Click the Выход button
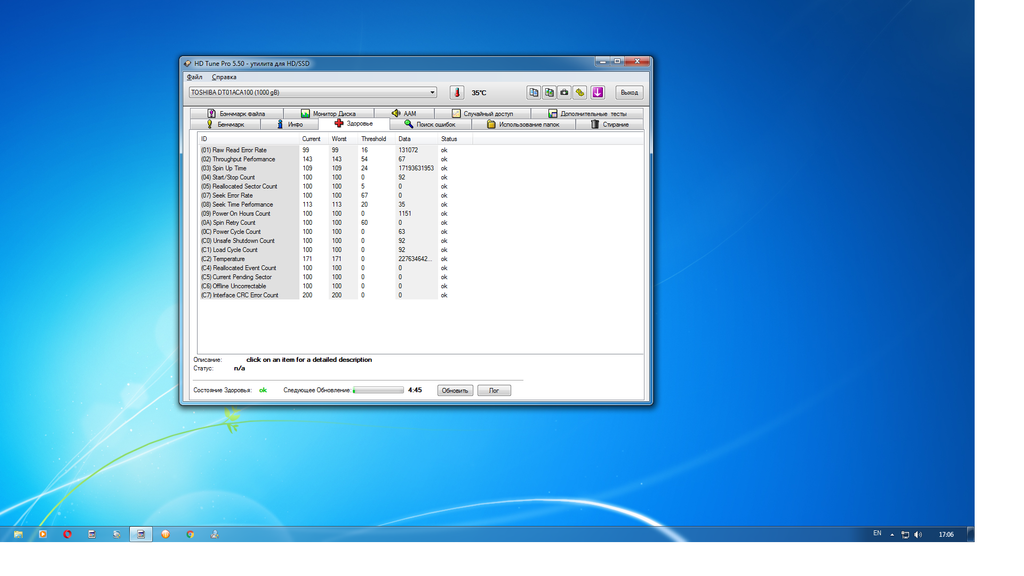 click(629, 93)
